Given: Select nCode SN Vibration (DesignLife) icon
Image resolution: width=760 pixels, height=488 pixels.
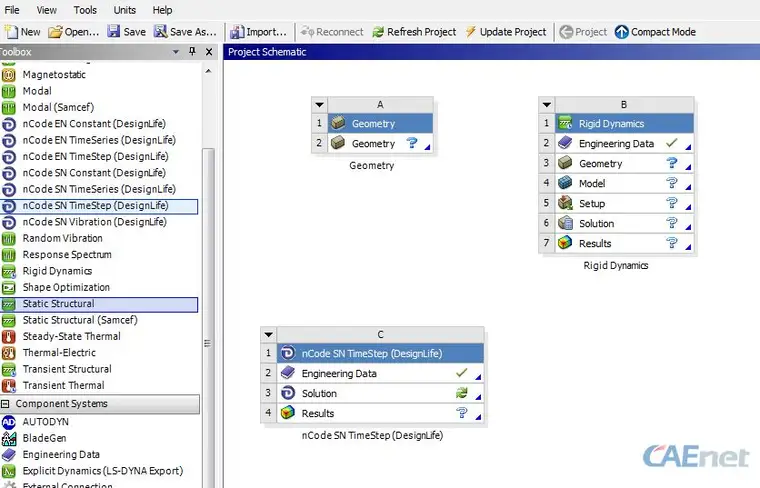Looking at the screenshot, I should point(9,222).
